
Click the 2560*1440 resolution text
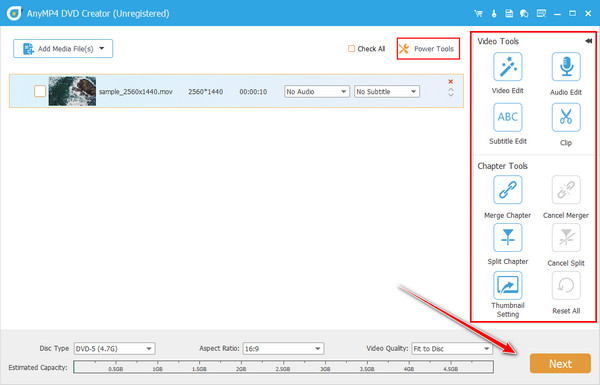[x=205, y=91]
